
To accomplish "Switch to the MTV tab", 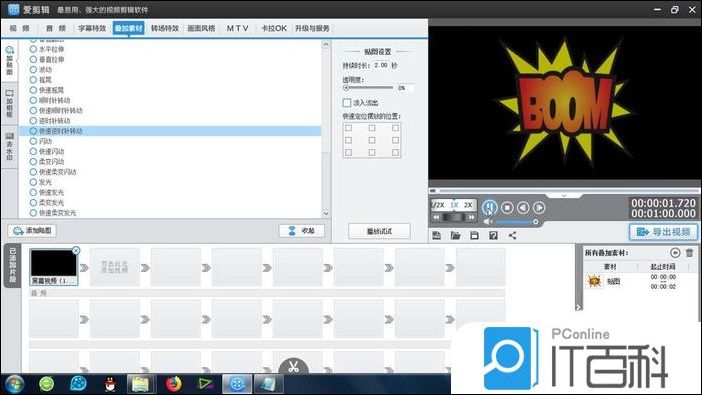I will (237, 28).
